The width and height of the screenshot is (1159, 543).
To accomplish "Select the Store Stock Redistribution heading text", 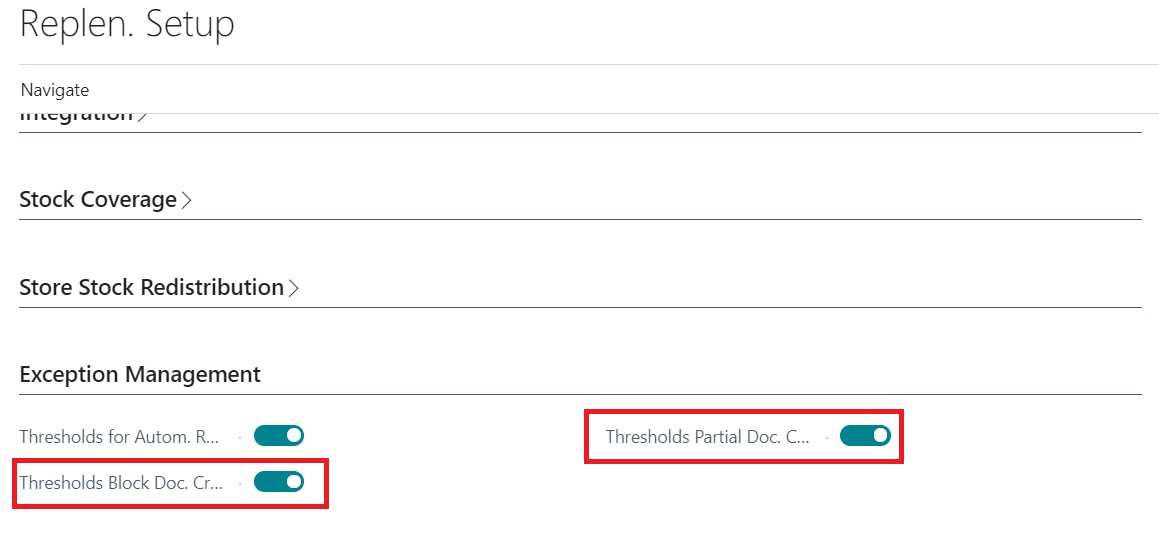I will click(151, 288).
